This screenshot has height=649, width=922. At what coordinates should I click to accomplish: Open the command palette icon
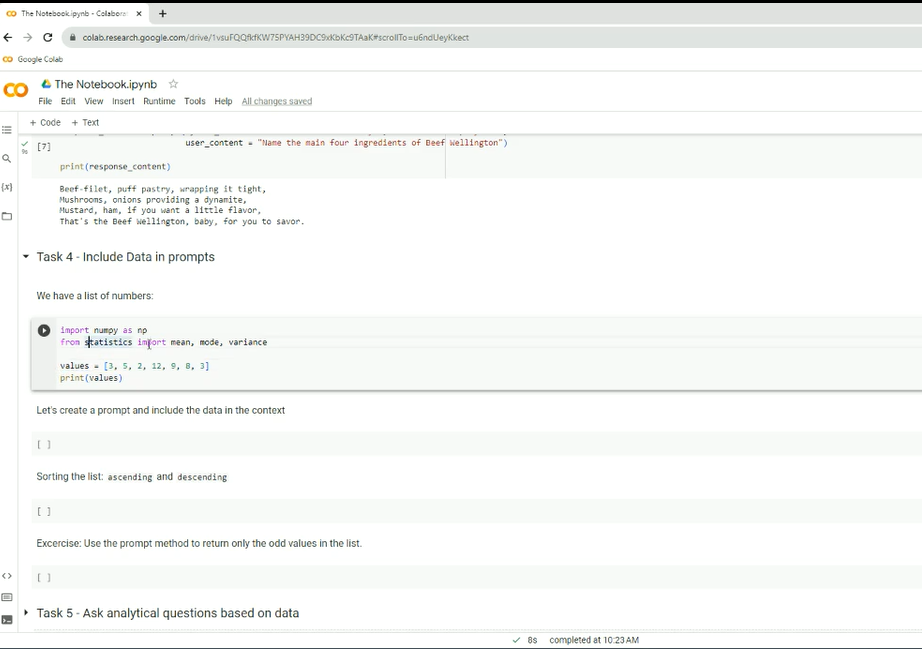[x=7, y=598]
